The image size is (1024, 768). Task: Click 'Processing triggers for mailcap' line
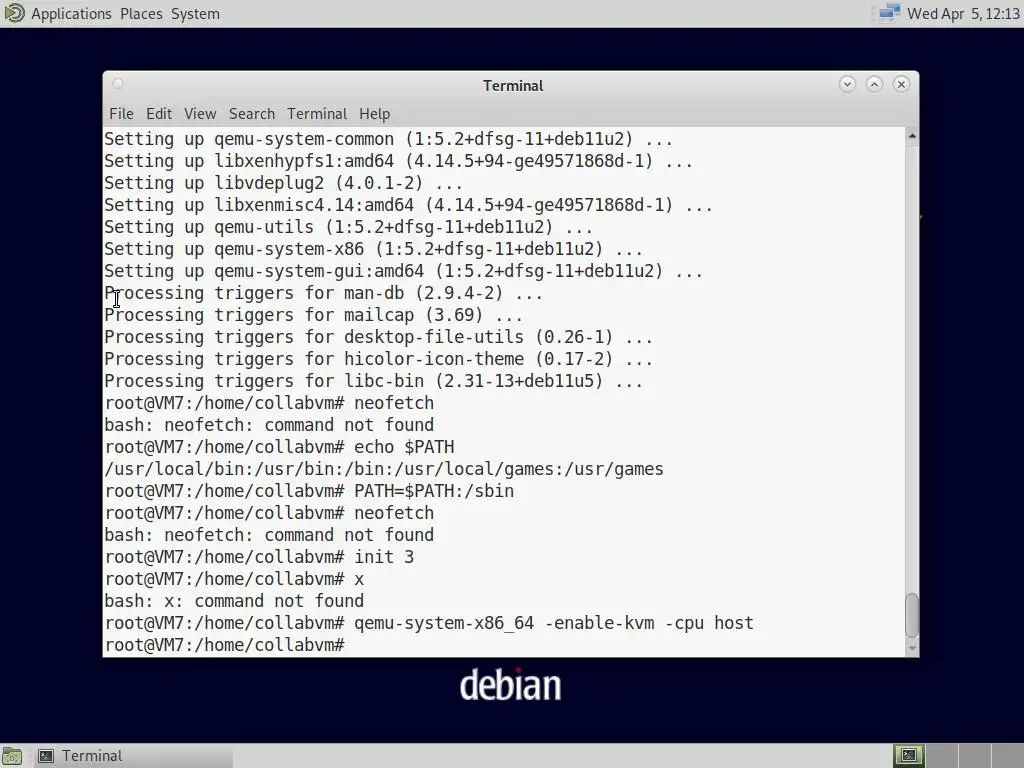[x=313, y=315]
